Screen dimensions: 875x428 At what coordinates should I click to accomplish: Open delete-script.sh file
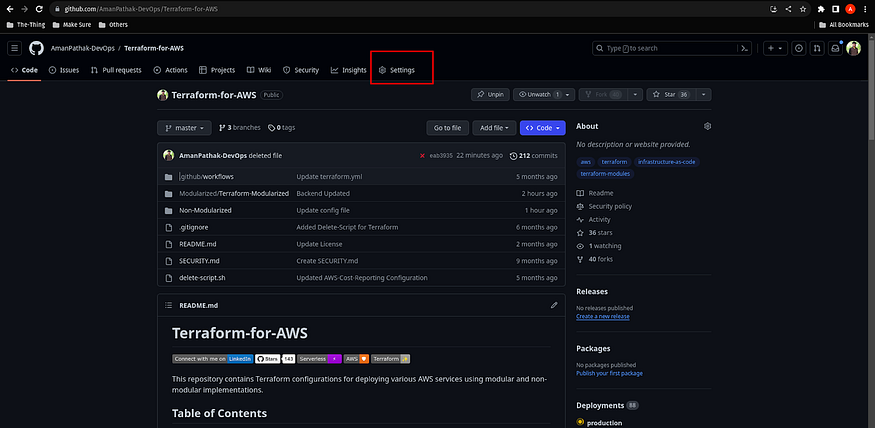click(203, 278)
